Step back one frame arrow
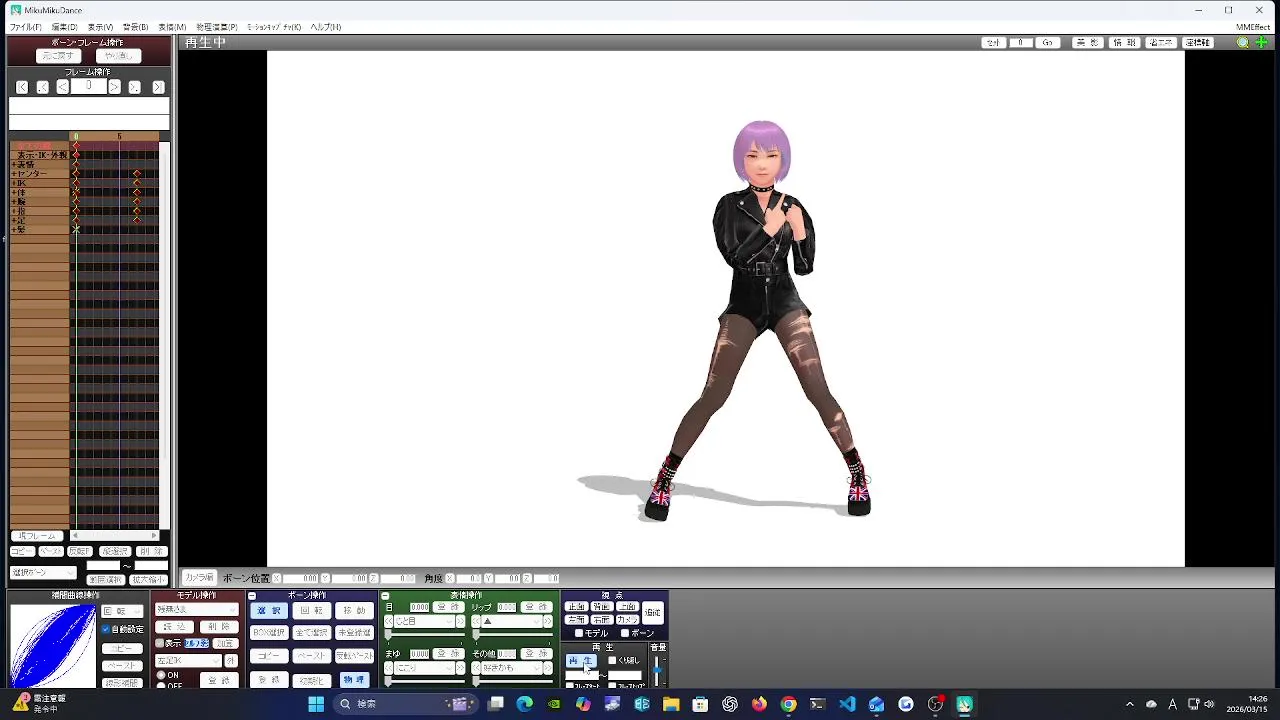This screenshot has height=720, width=1280. point(62,87)
